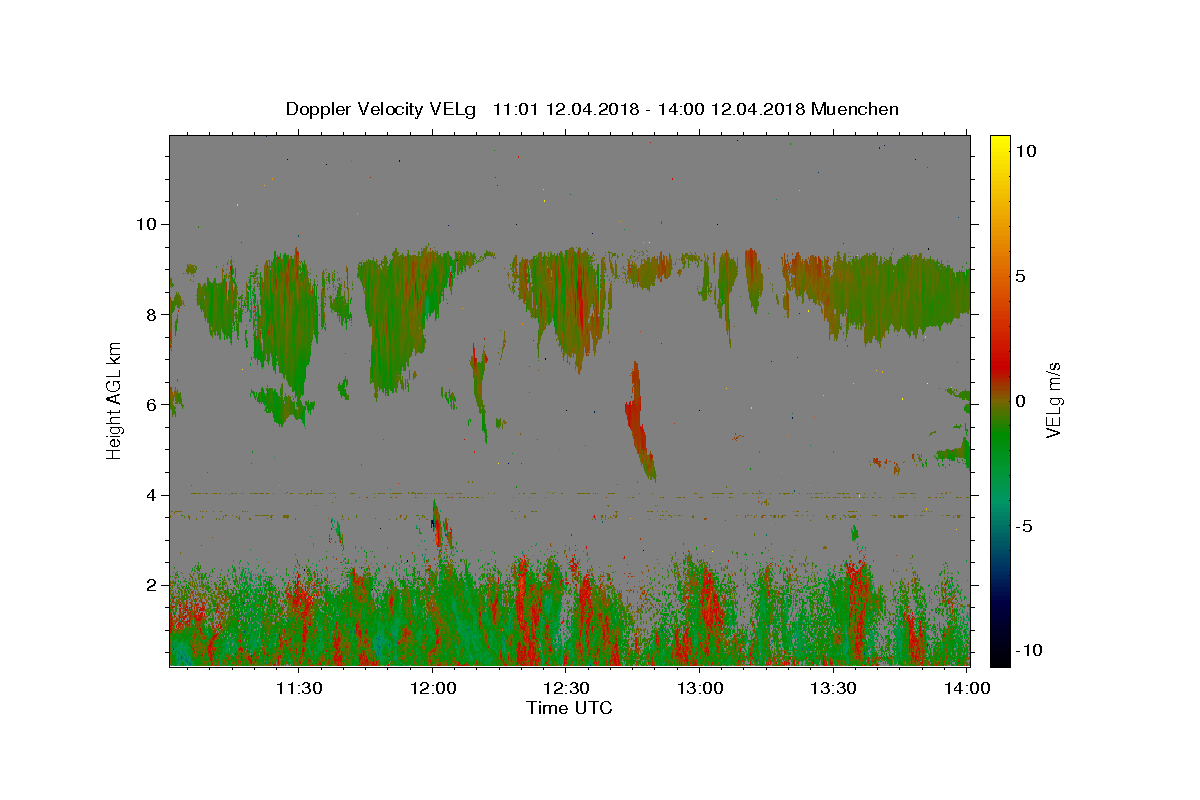Click the height label 2 on y-axis
The image size is (1200, 800).
(x=151, y=585)
